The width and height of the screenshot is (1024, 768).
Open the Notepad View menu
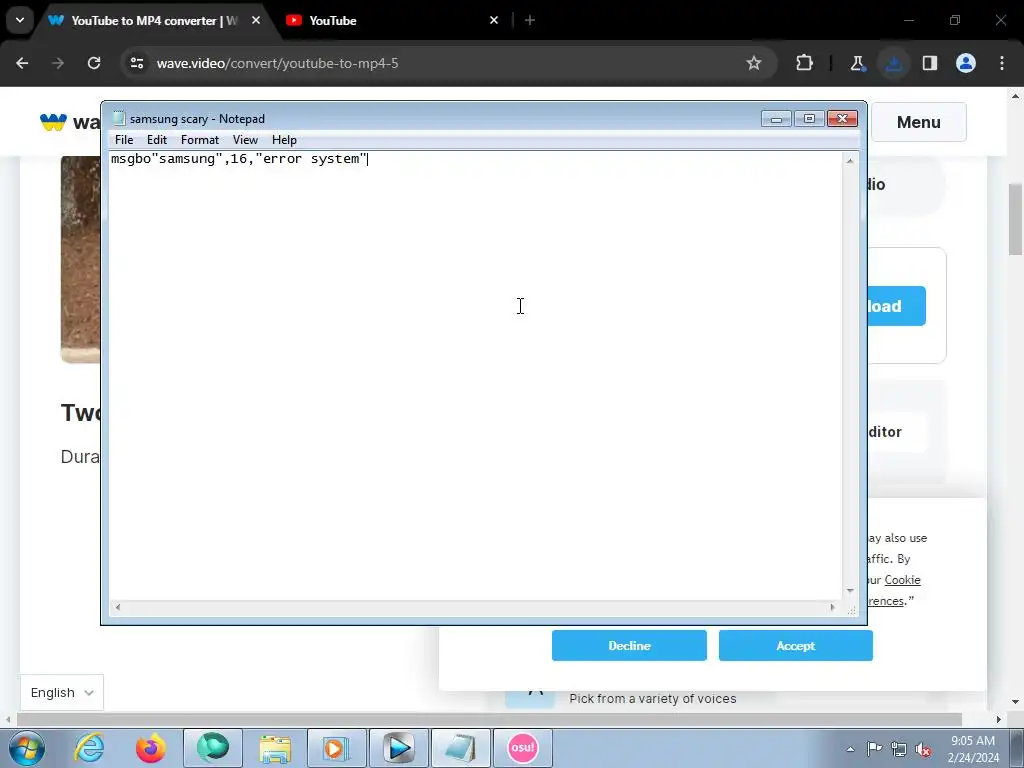246,140
